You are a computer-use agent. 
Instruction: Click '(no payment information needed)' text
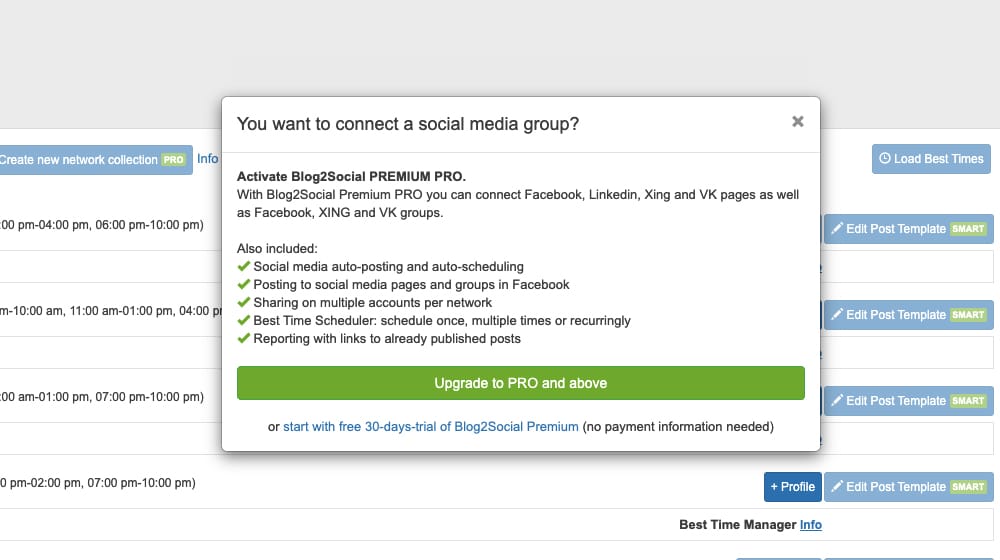click(x=678, y=427)
